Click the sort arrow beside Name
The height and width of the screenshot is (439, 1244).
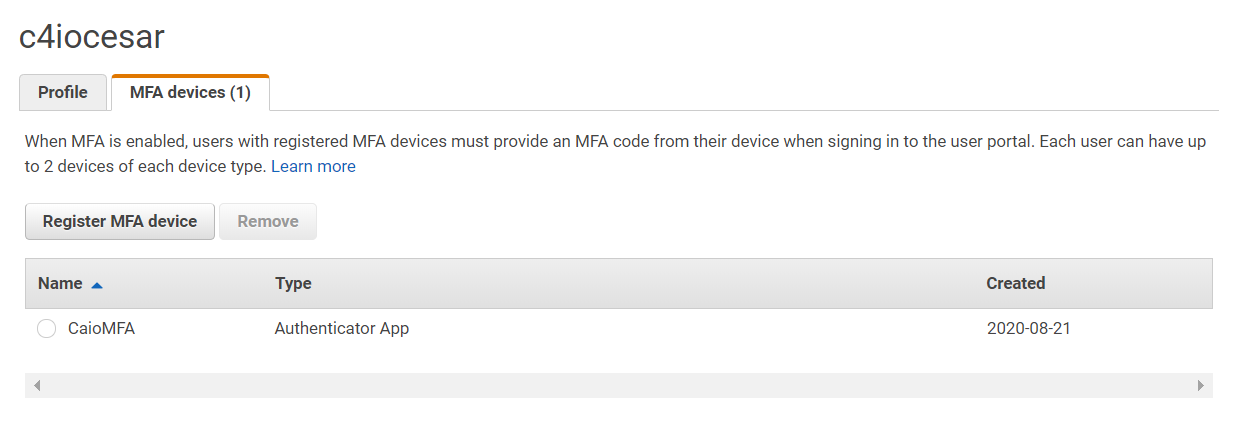(x=97, y=284)
